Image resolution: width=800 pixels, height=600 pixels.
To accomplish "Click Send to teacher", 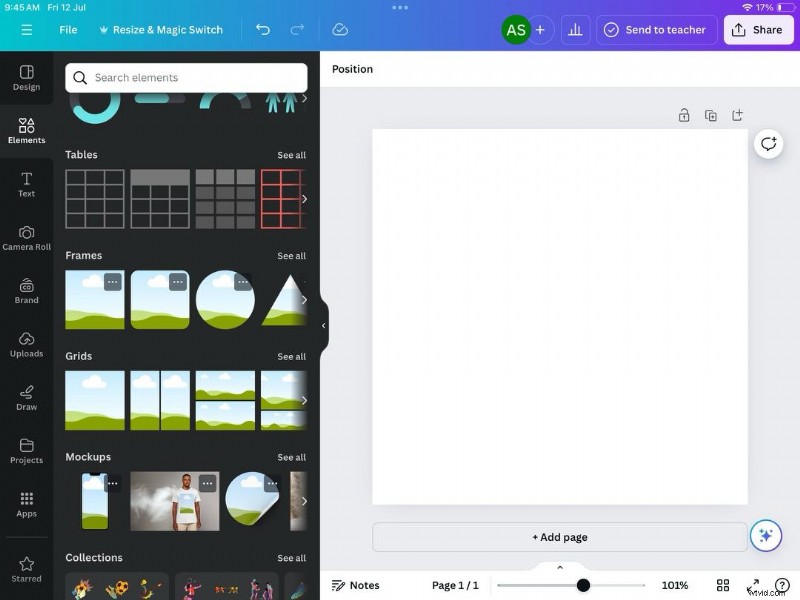I will pyautogui.click(x=656, y=30).
